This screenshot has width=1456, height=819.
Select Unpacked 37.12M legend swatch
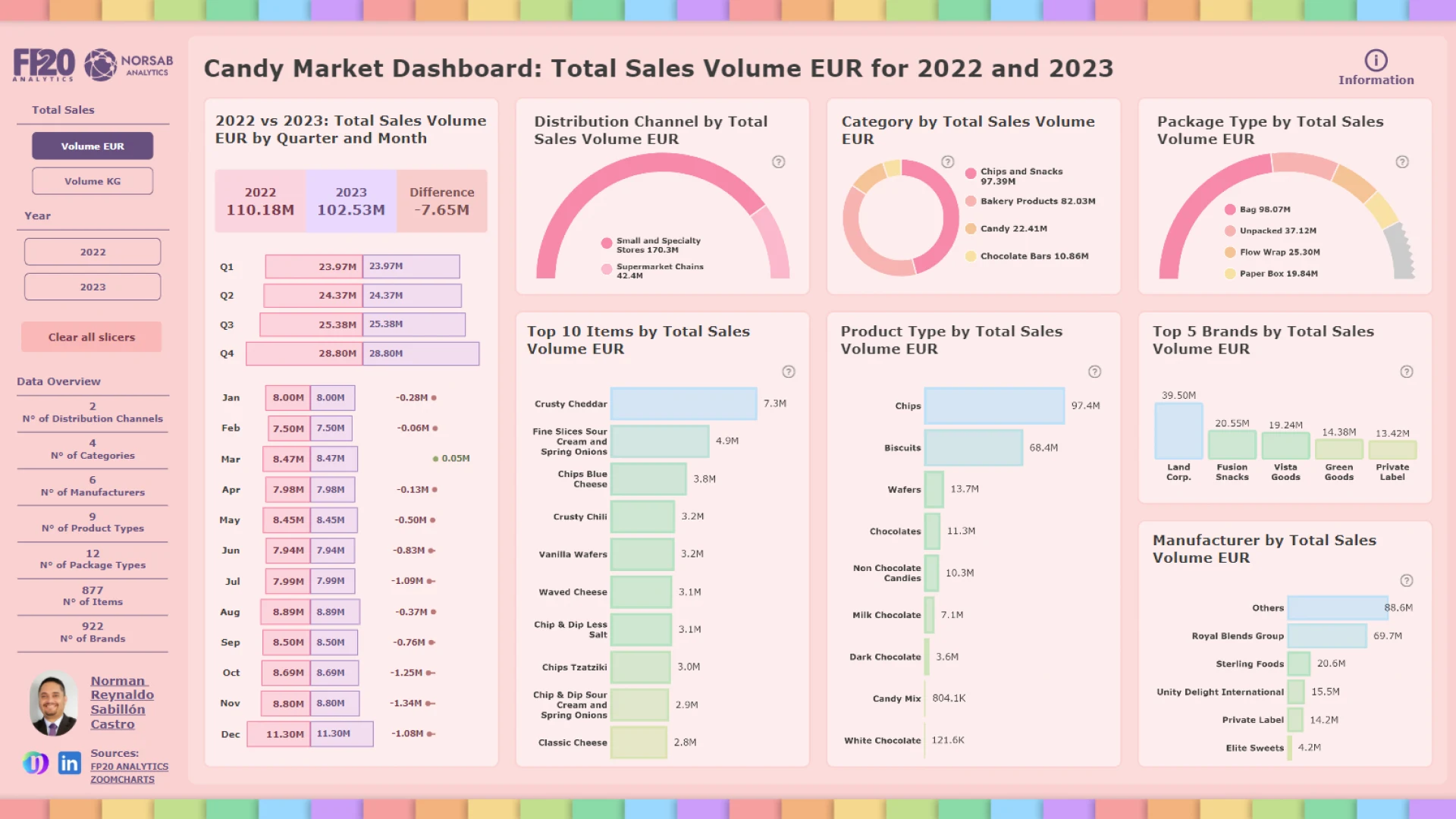(x=1230, y=231)
